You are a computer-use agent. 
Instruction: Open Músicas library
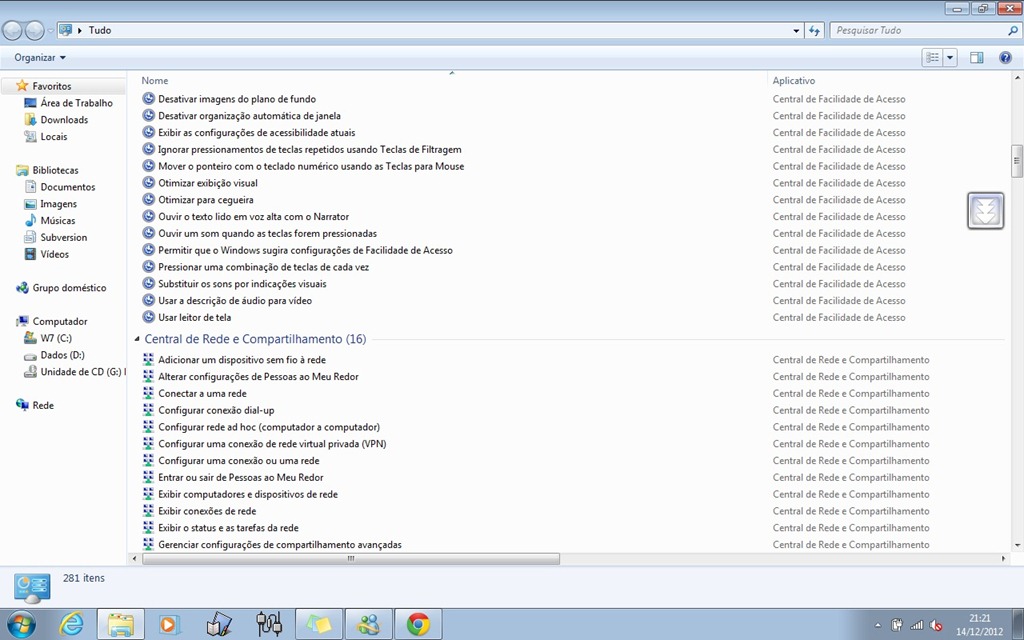point(57,220)
